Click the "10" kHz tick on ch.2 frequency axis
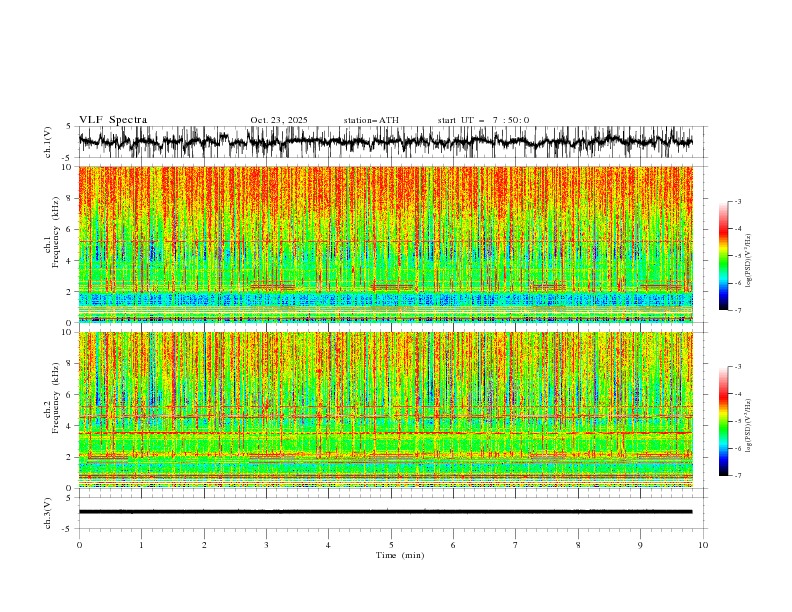 pyautogui.click(x=69, y=332)
